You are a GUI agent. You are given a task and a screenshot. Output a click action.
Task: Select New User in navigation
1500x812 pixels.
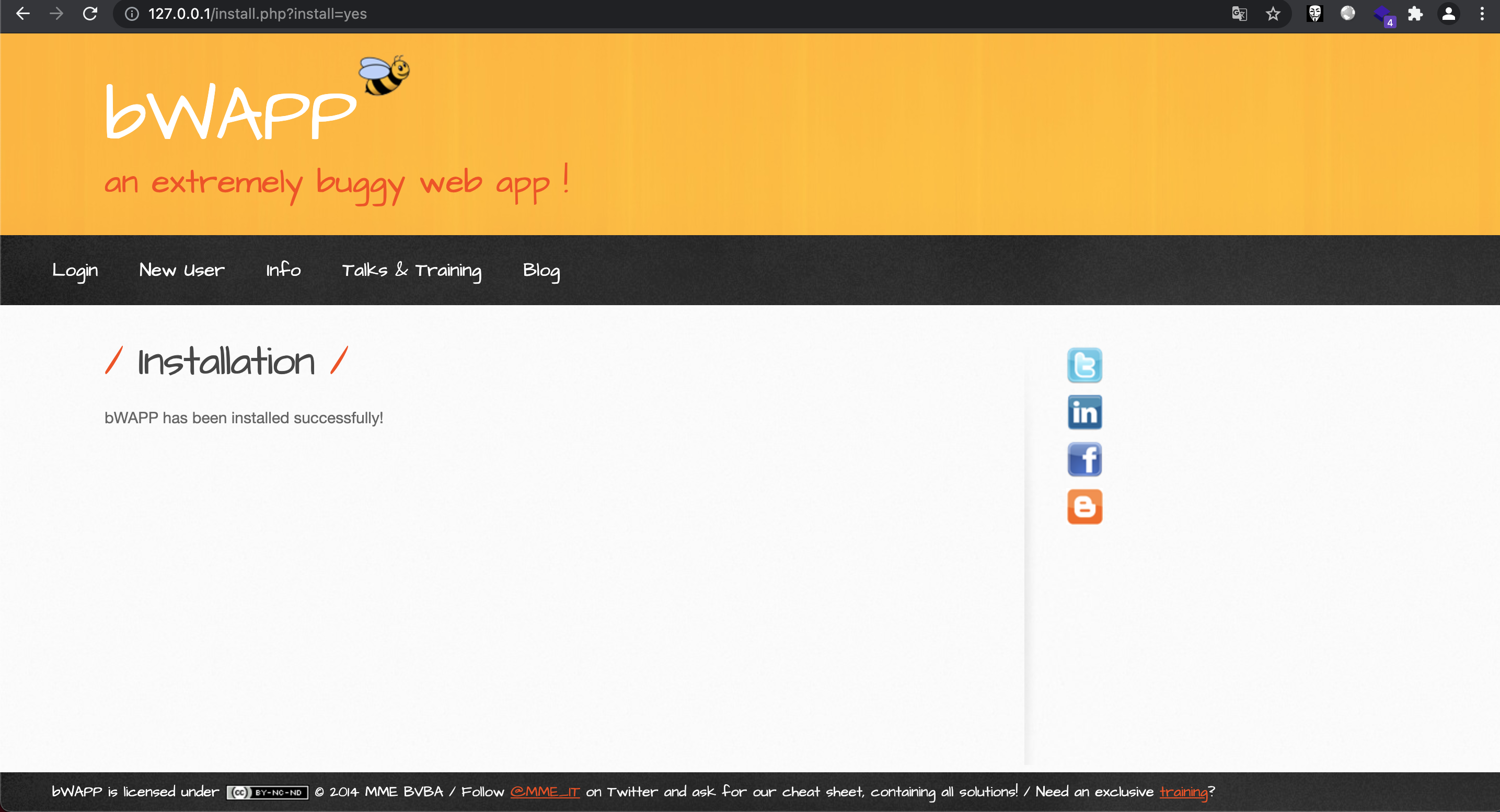pyautogui.click(x=182, y=270)
